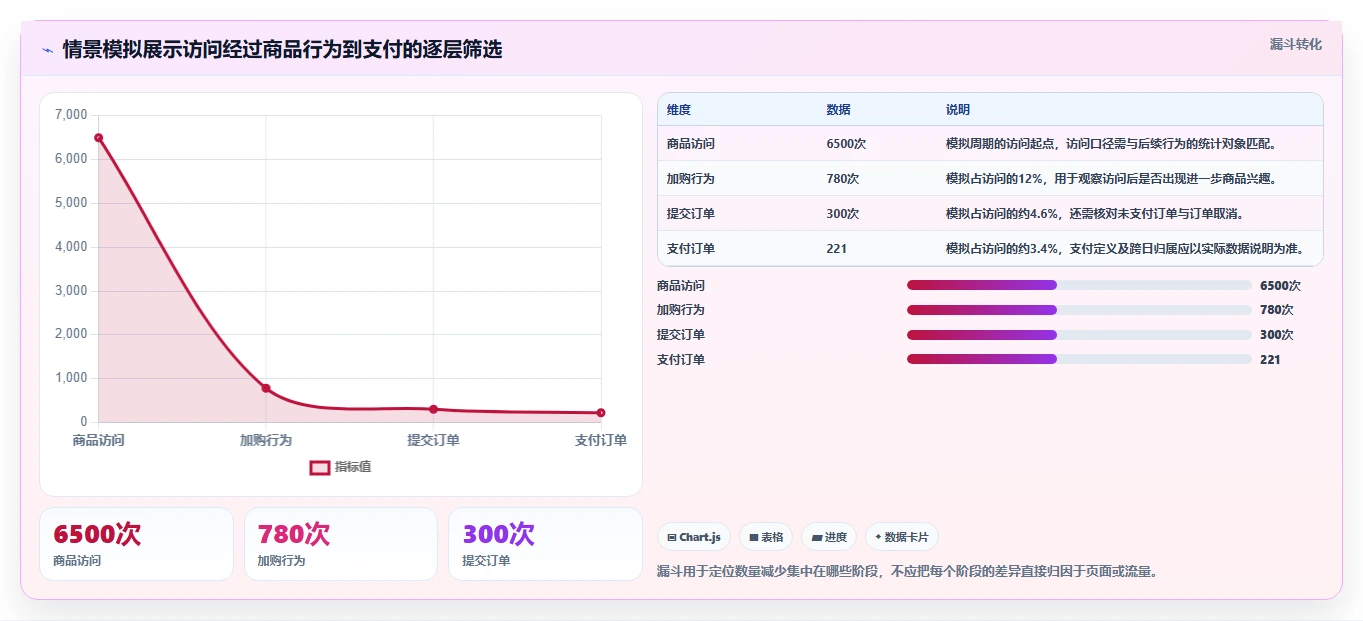The image size is (1363, 621).
Task: Select the 表格 chip
Action: (x=766, y=537)
